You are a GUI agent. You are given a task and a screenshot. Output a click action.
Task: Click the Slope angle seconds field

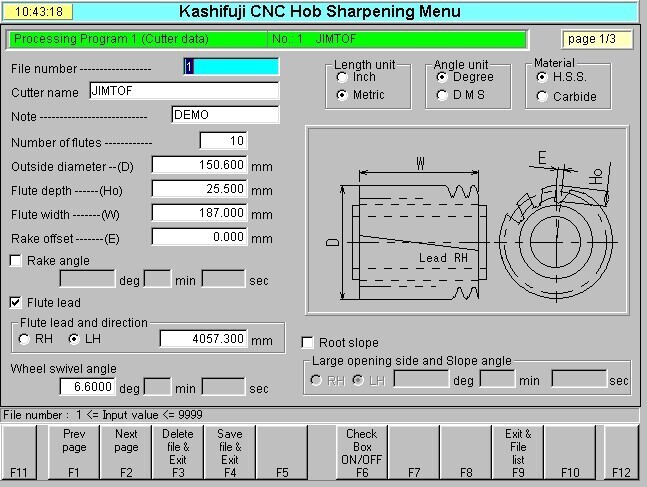click(x=579, y=378)
